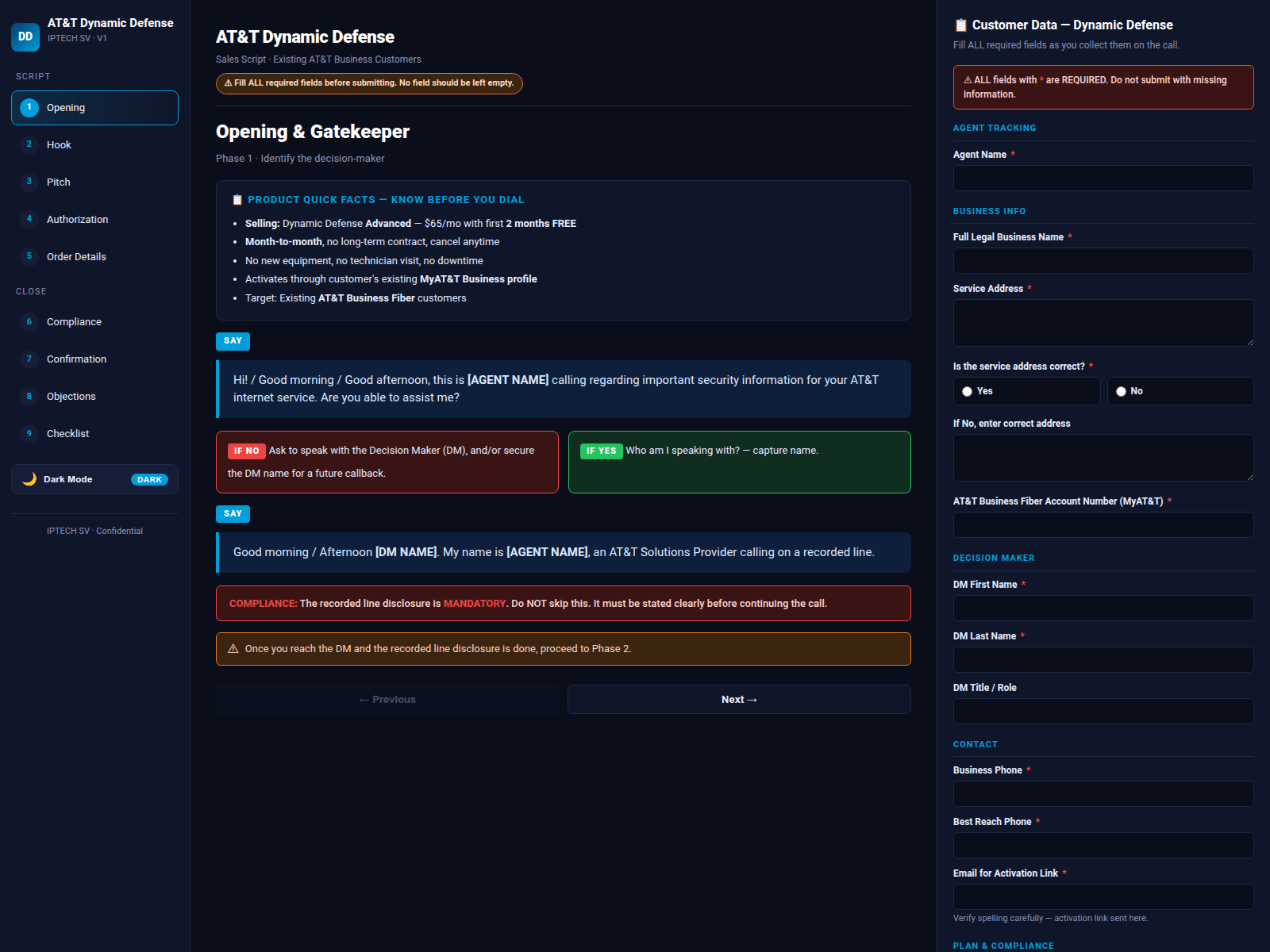Go to the Compliance step

[x=94, y=322]
